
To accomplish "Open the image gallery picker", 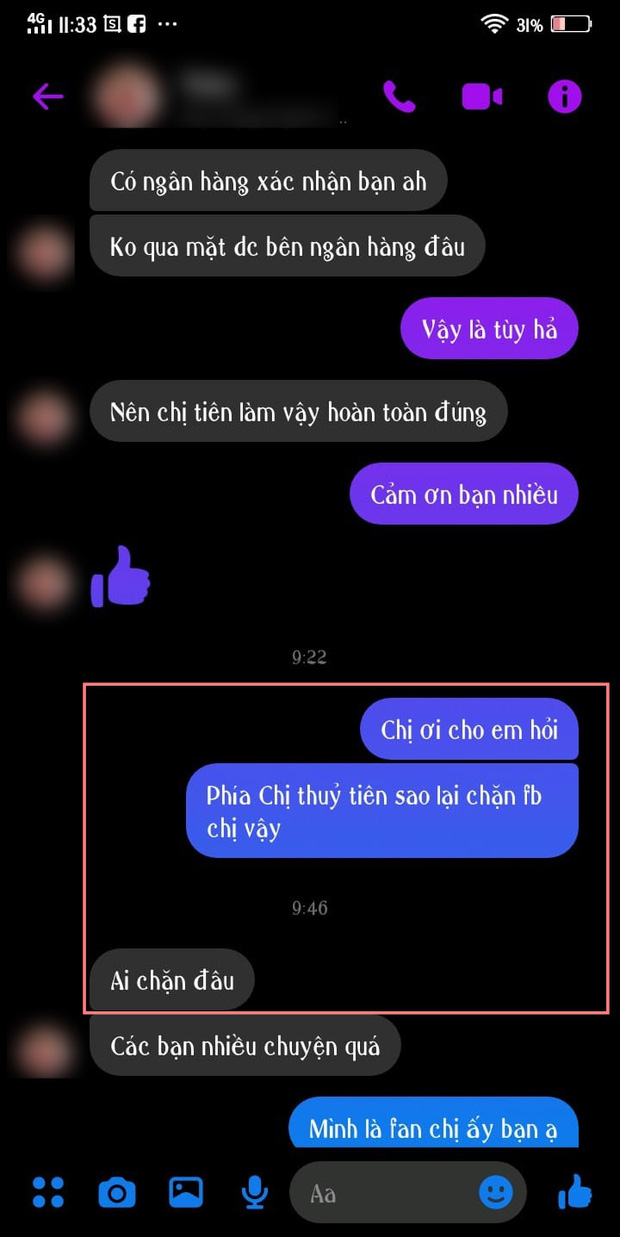I will click(x=186, y=1192).
